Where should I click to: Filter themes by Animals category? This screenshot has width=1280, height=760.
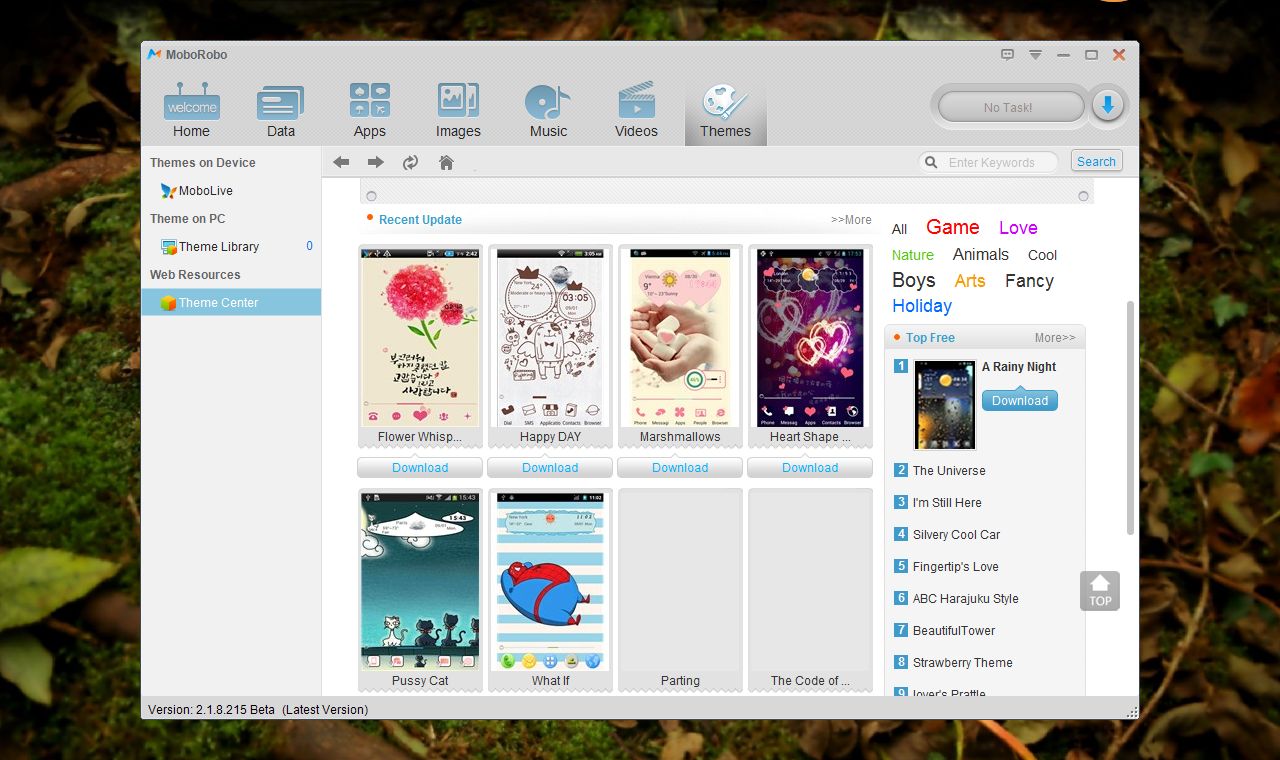[x=980, y=254]
